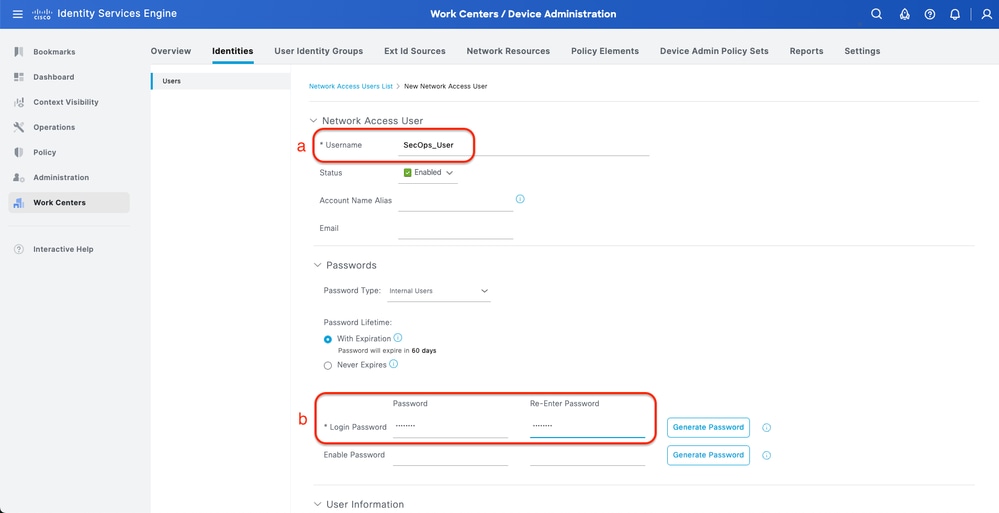The height and width of the screenshot is (513, 999).
Task: Open the notifications bell icon
Action: (954, 14)
